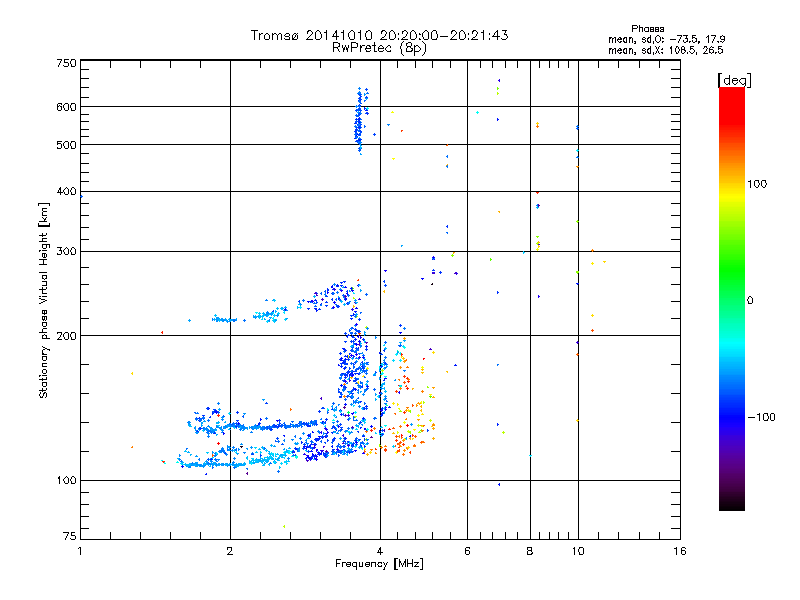Click the -100 label beside the colorbar
This screenshot has width=800, height=600.
point(761,417)
